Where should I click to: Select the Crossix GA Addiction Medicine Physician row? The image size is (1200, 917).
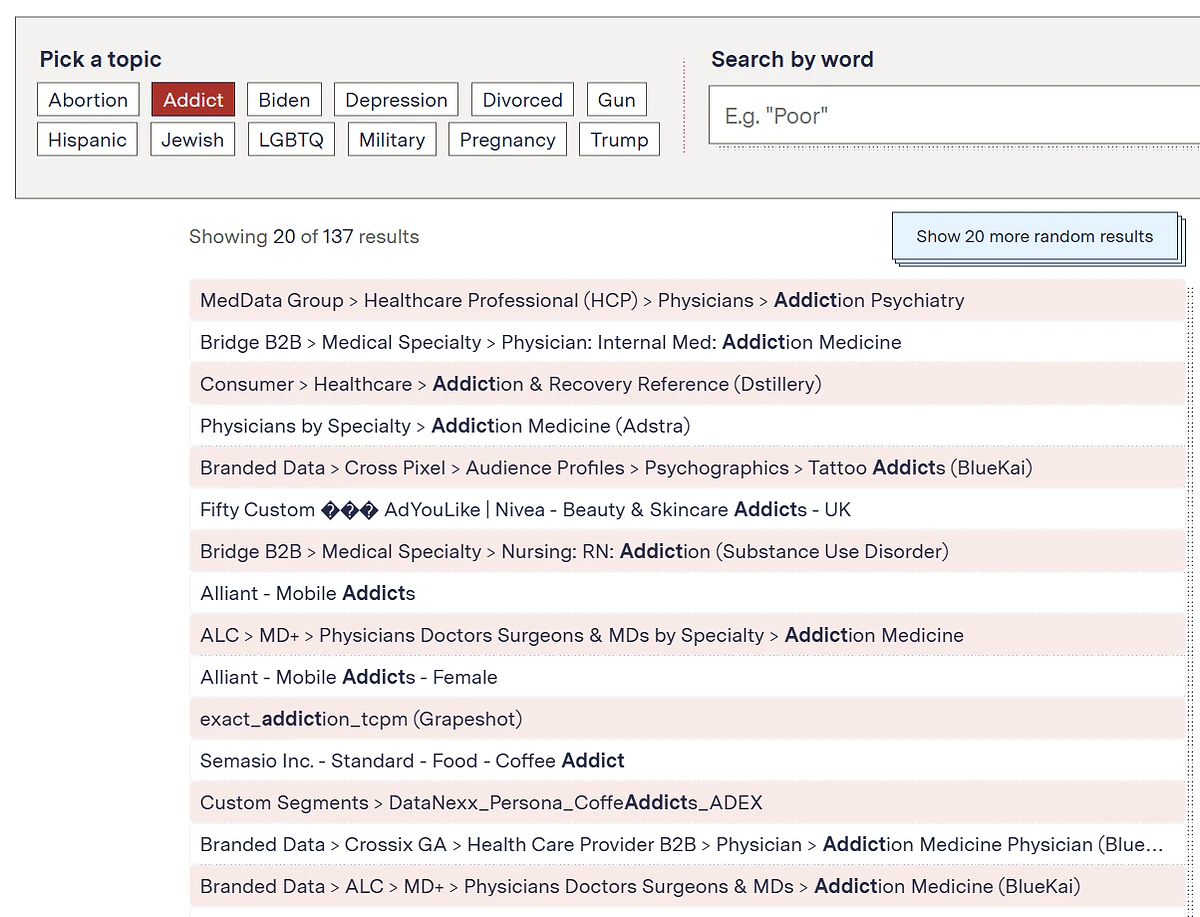pyautogui.click(x=686, y=844)
